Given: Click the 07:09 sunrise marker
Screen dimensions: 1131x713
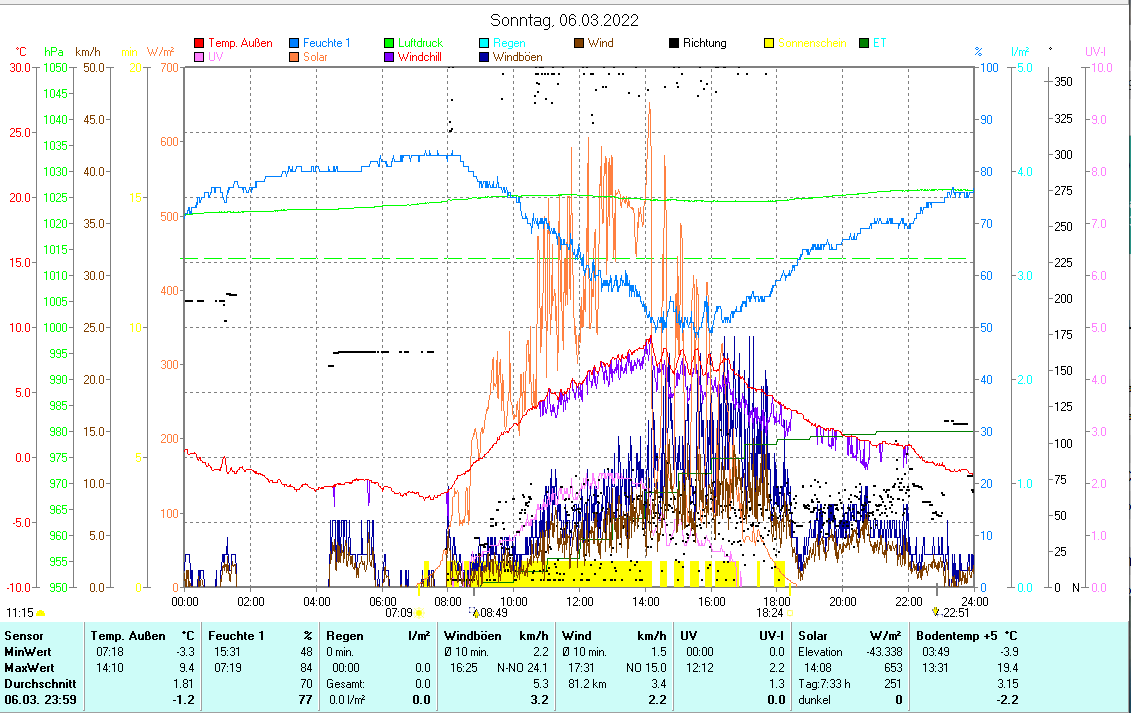Looking at the screenshot, I should coord(400,612).
